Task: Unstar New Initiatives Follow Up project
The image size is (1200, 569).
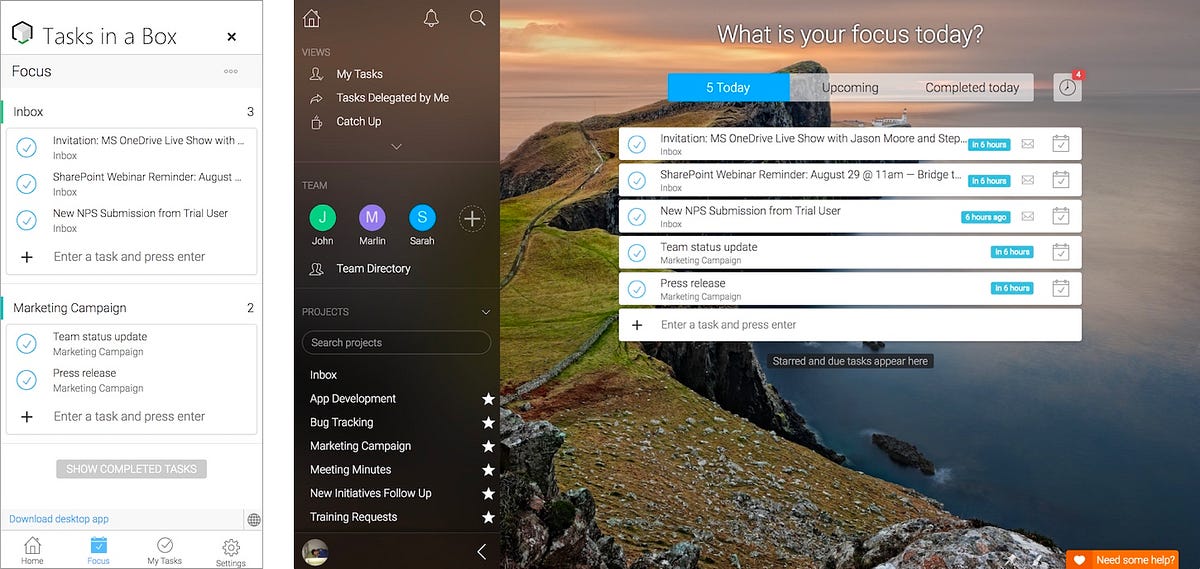Action: pos(488,493)
